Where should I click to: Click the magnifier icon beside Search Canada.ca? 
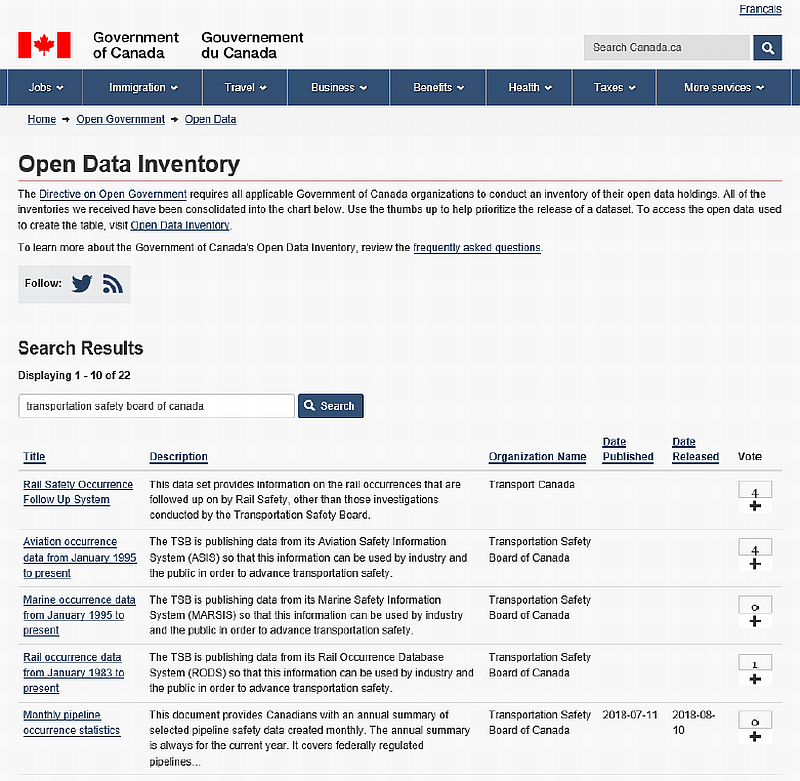(767, 47)
